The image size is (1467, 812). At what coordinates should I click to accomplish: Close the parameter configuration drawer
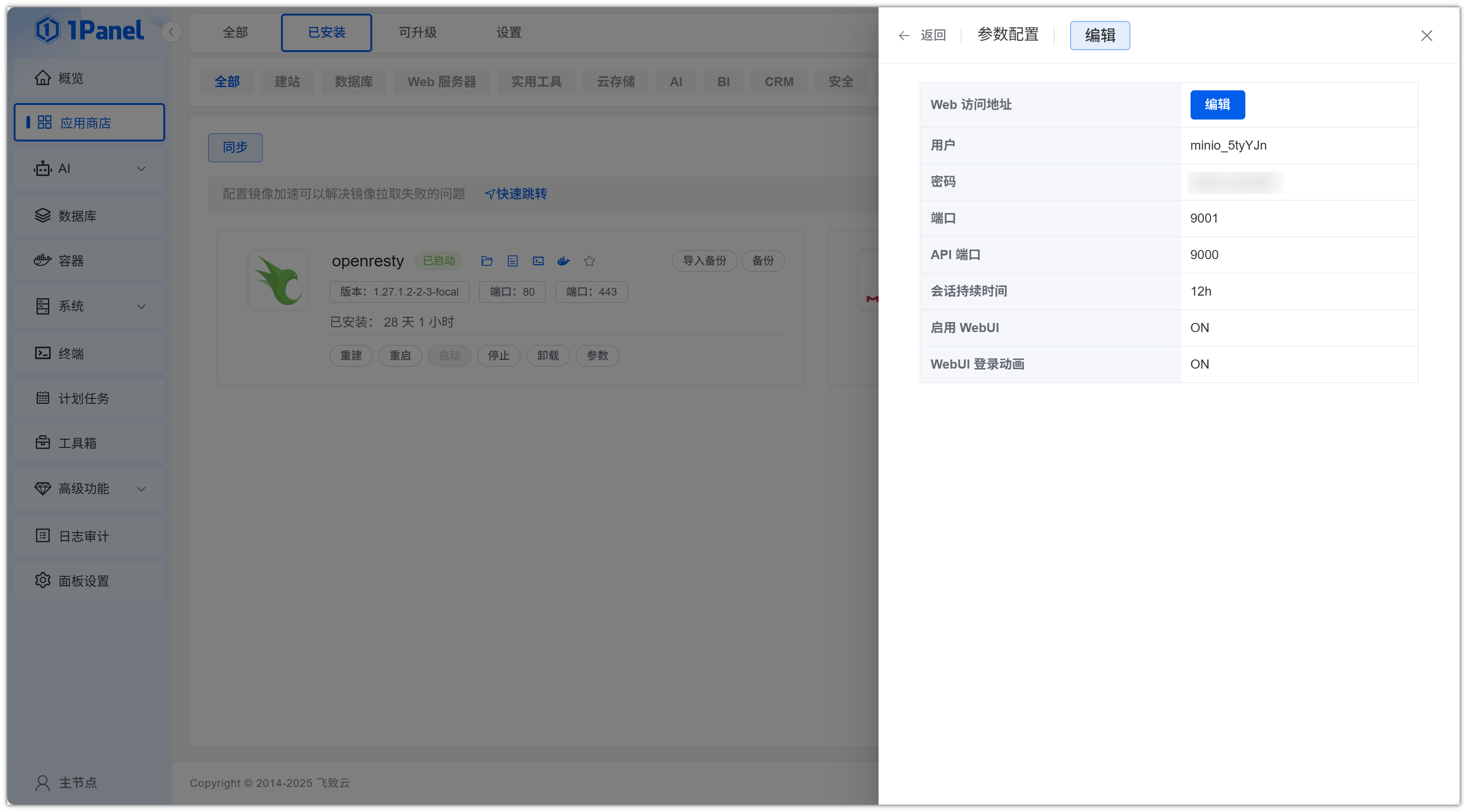click(x=1426, y=36)
